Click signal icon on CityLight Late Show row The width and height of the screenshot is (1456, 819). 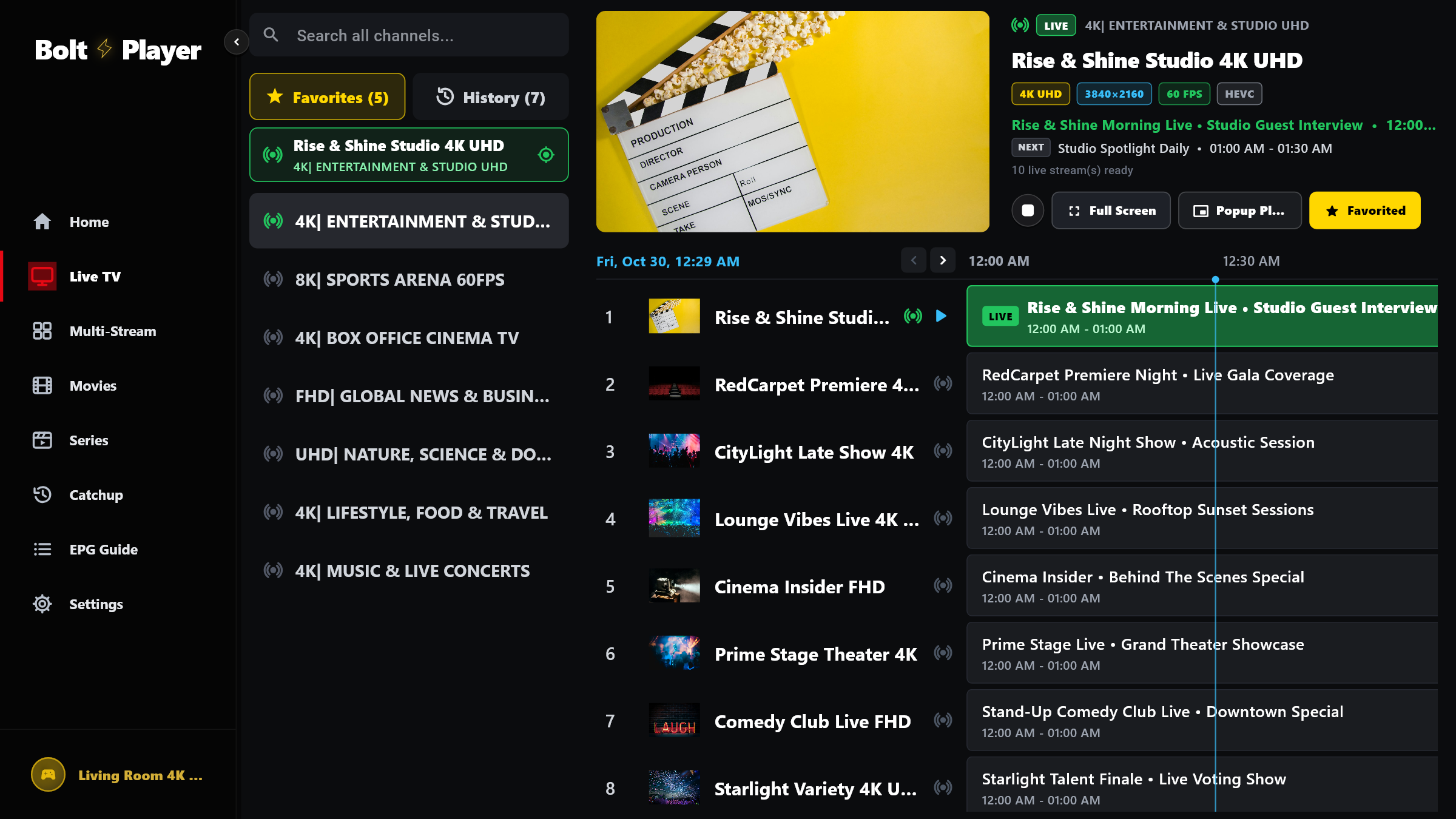pyautogui.click(x=943, y=451)
